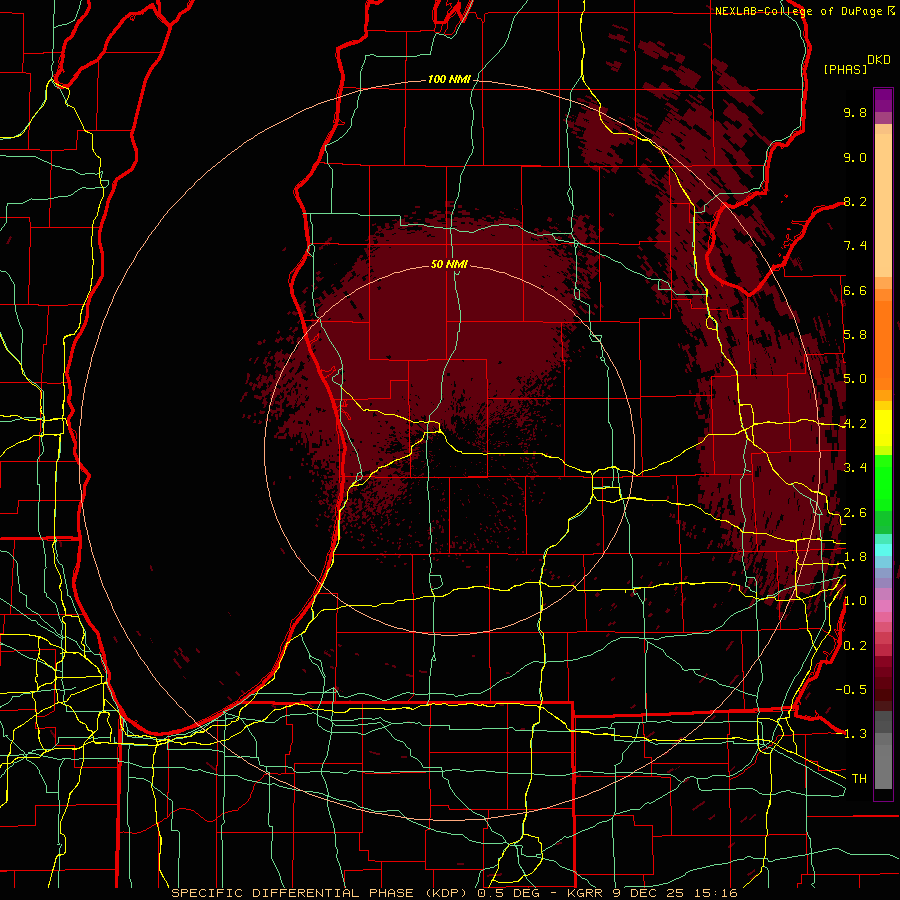Pick the purple top segment of color scale
This screenshot has width=900, height=900.
click(x=883, y=101)
